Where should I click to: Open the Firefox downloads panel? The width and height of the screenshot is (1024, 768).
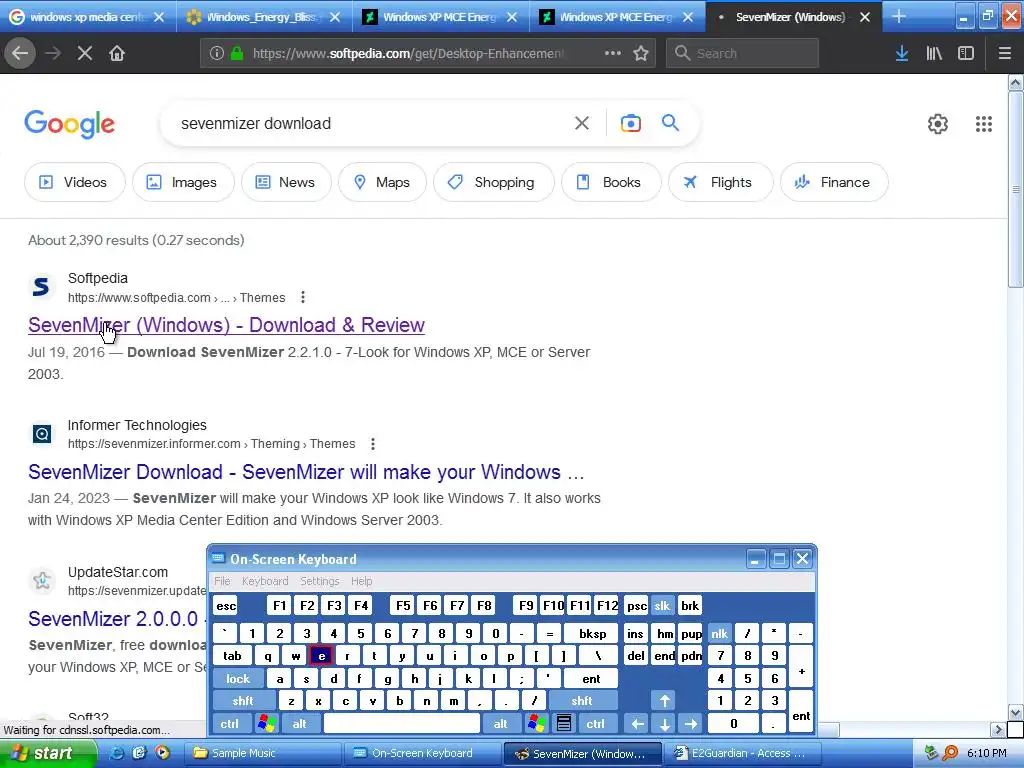pos(902,53)
